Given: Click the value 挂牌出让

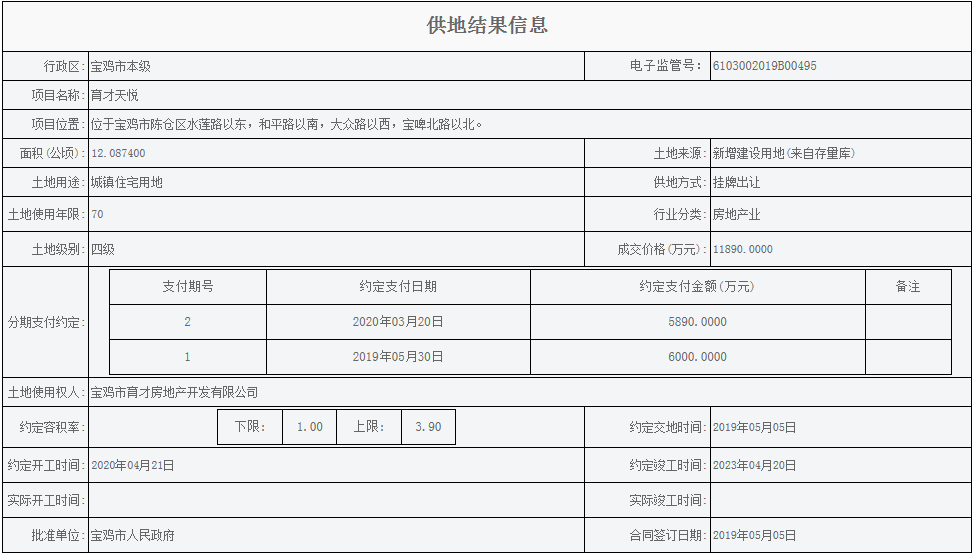Looking at the screenshot, I should tap(737, 183).
